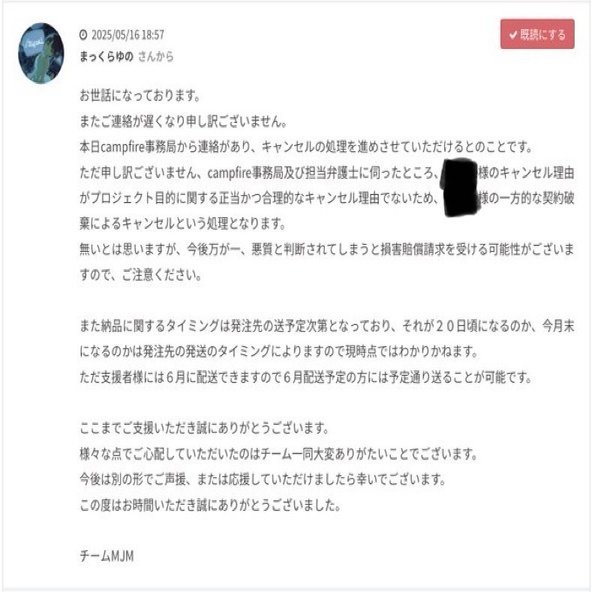
Task: Click the line starting 様々な点でご心配
Action: coord(279,454)
